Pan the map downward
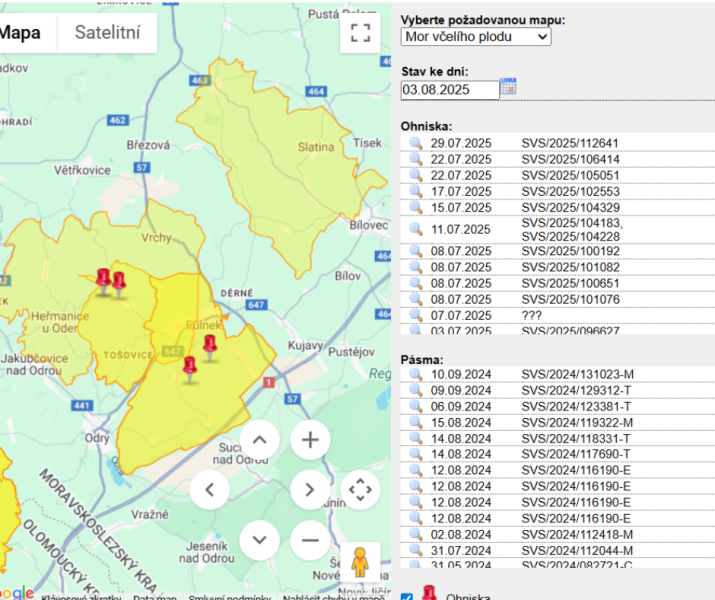This screenshot has height=600, width=715. click(259, 540)
